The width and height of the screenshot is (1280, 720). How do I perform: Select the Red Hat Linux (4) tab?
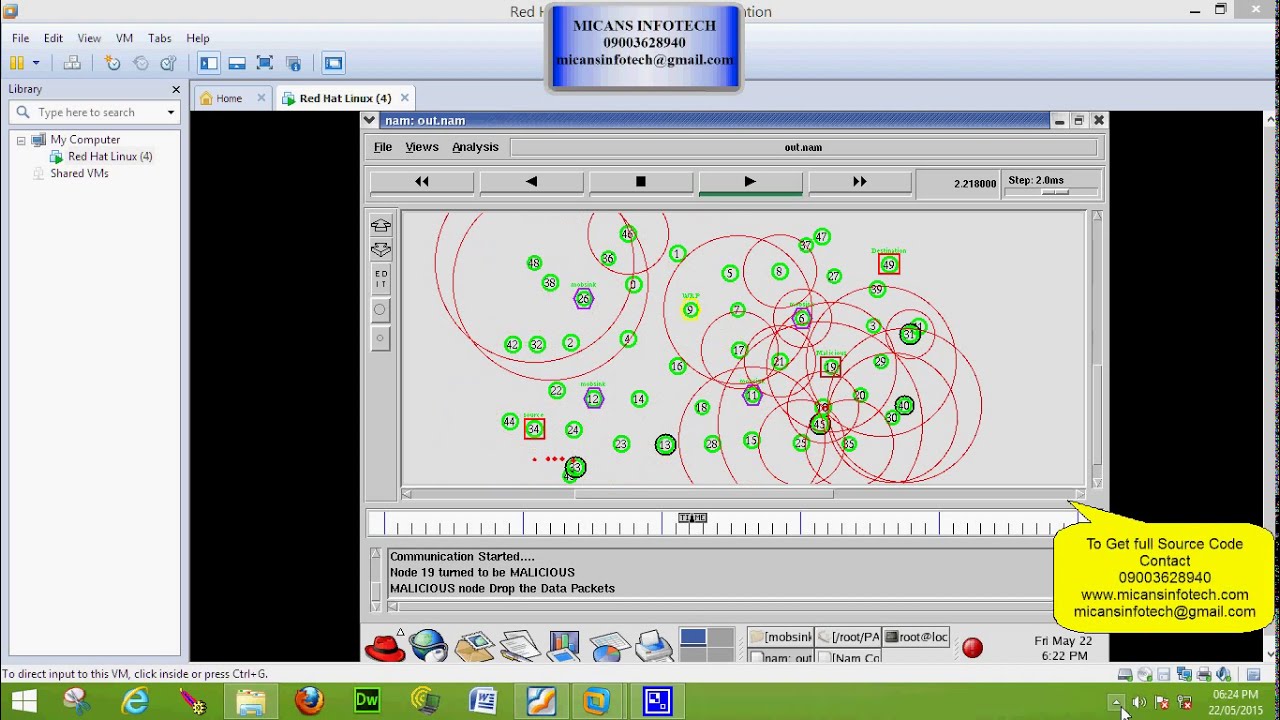[x=345, y=98]
